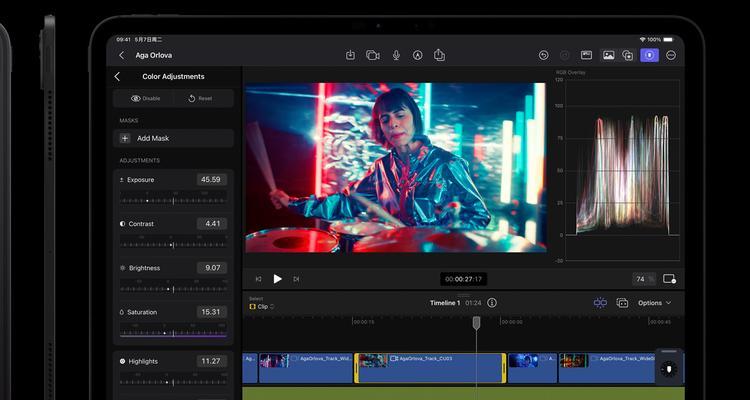Click the RGB Overlay scope
This screenshot has width=750, height=400.
tap(622, 170)
